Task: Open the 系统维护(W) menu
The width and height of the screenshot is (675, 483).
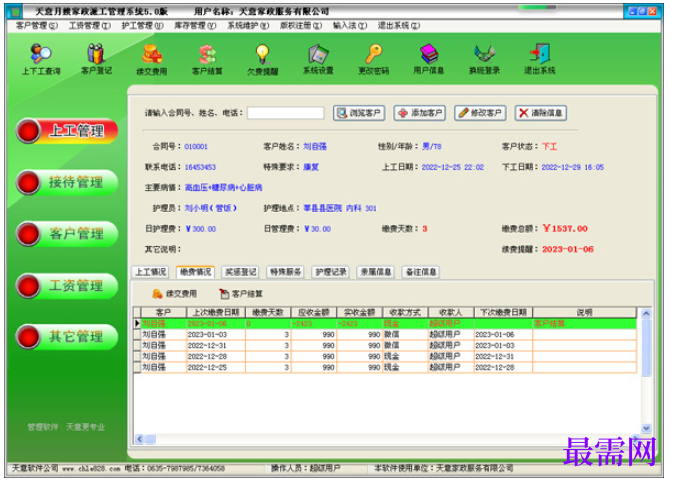Action: [x=248, y=26]
